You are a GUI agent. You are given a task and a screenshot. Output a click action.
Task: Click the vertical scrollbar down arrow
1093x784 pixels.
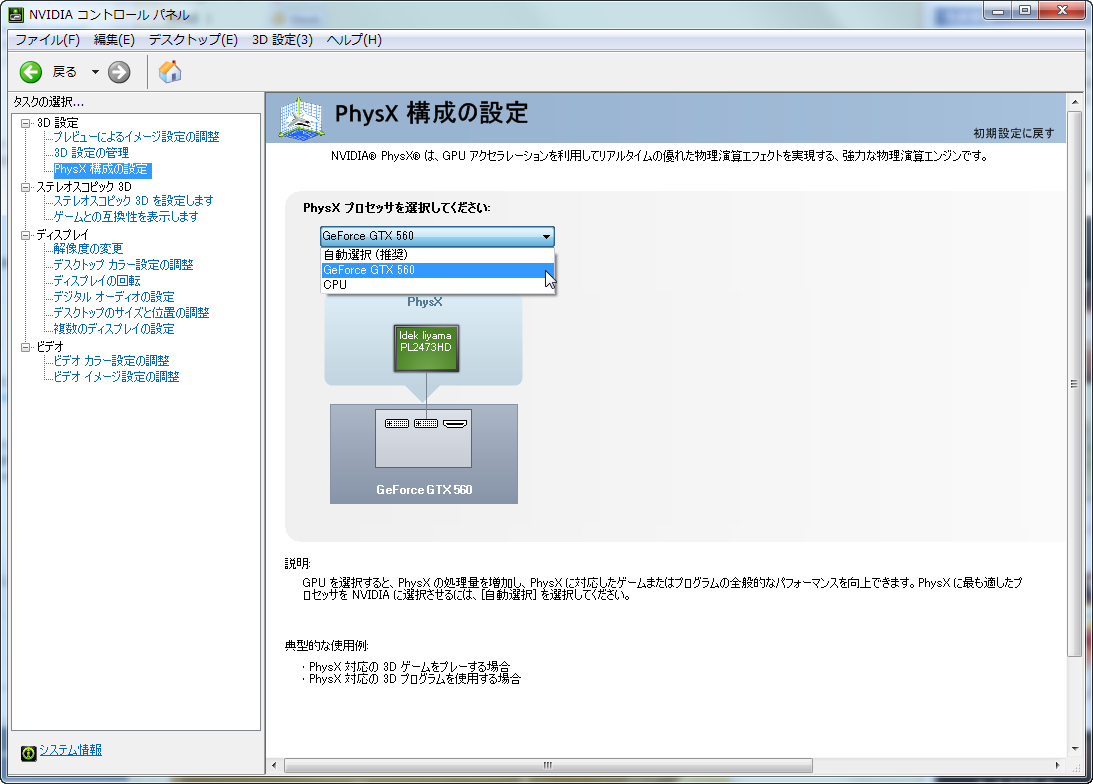pyautogui.click(x=1074, y=749)
